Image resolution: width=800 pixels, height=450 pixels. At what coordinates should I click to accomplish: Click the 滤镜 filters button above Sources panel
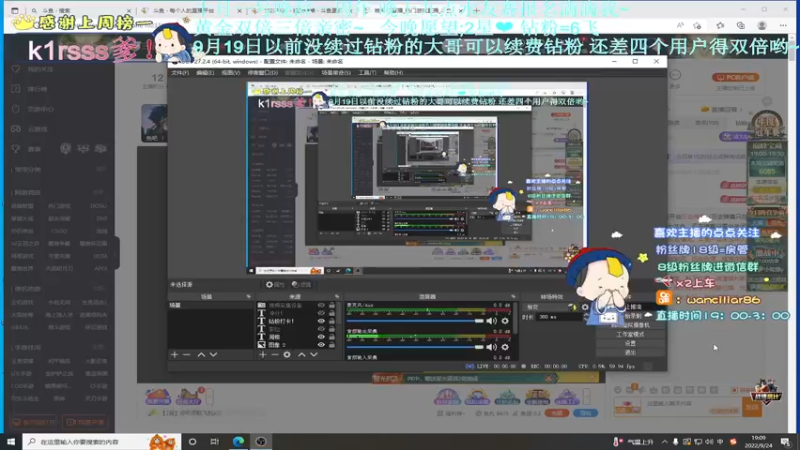click(x=301, y=285)
